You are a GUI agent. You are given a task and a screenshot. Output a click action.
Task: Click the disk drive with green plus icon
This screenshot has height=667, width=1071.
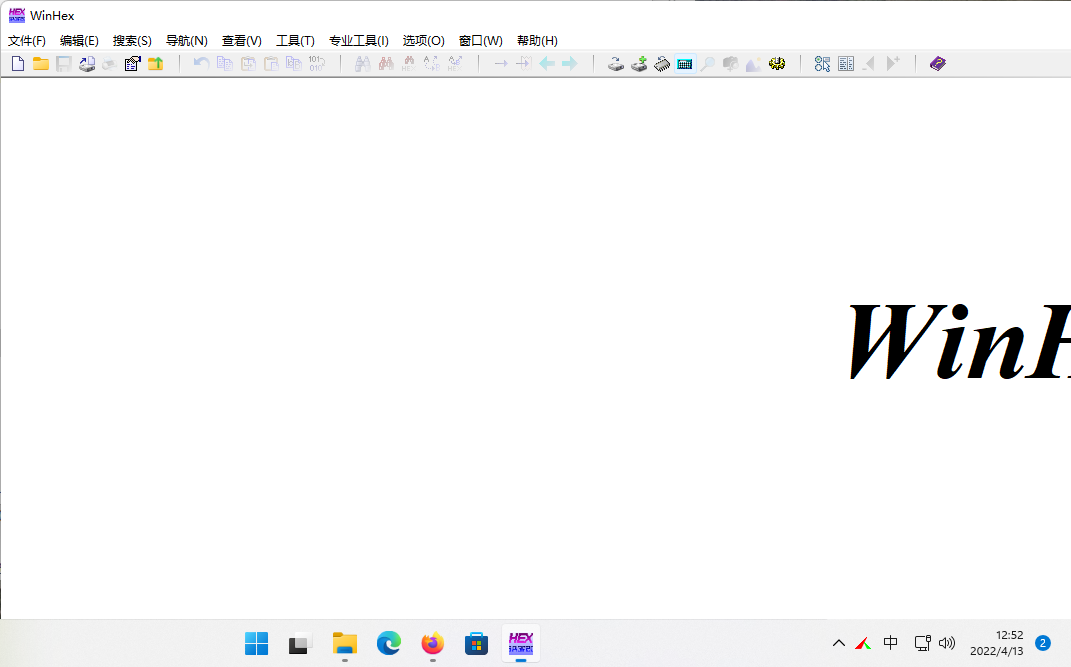coord(639,64)
